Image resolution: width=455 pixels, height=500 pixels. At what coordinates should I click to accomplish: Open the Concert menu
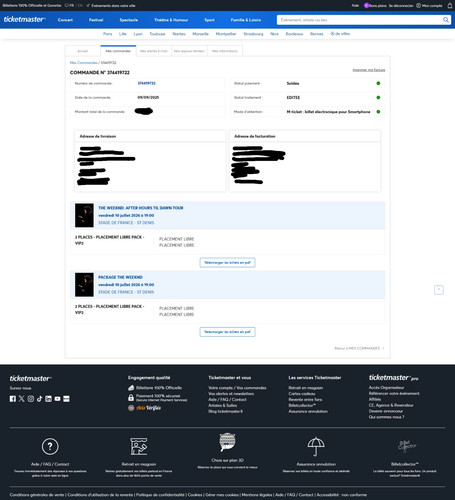65,20
